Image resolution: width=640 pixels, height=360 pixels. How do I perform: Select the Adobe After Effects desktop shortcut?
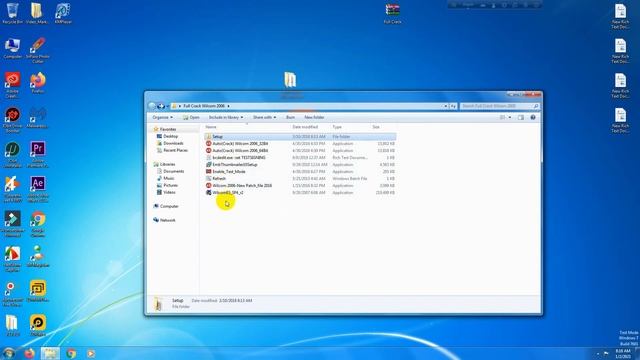[38, 189]
